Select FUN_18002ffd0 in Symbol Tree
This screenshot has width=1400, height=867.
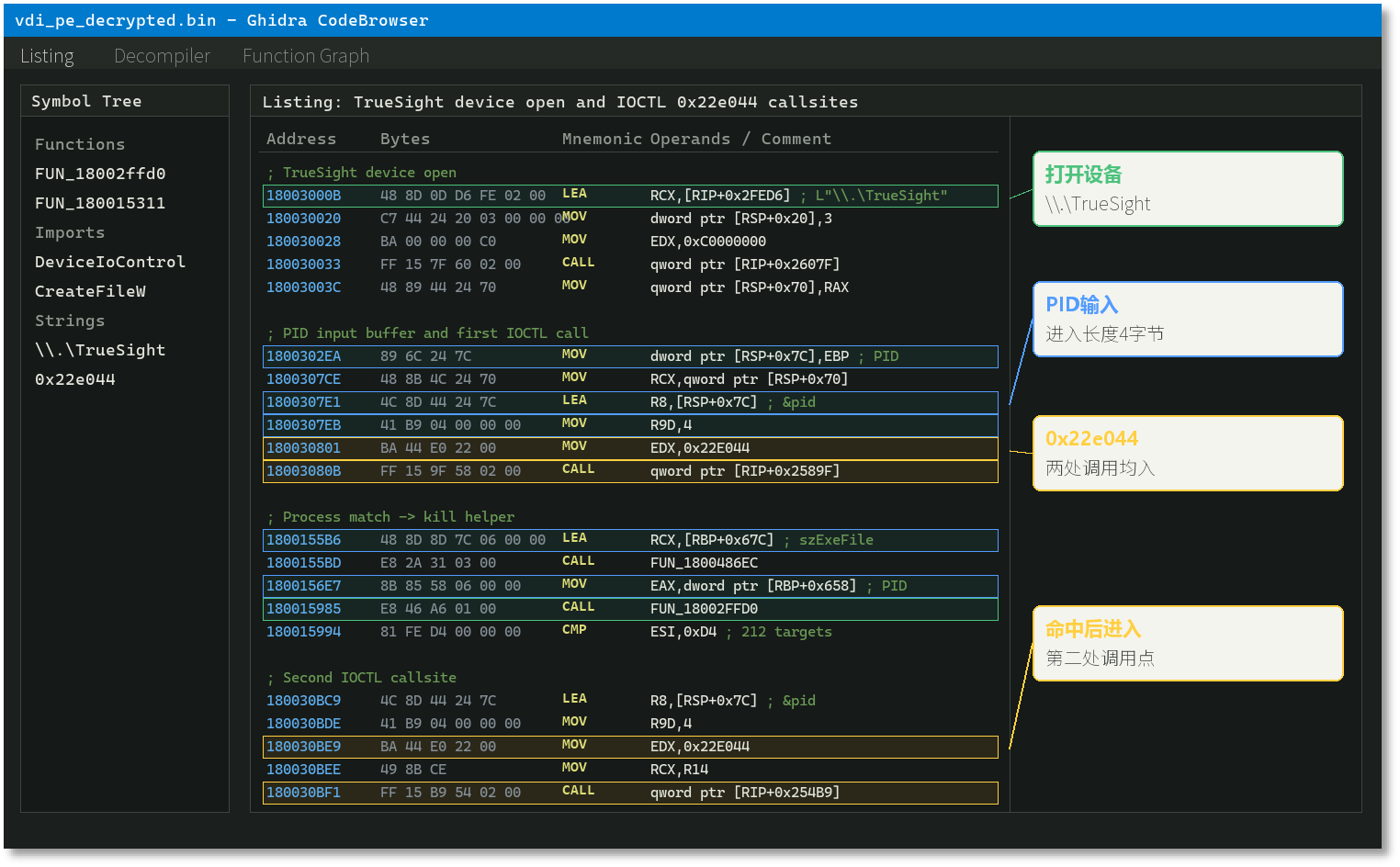pyautogui.click(x=100, y=174)
